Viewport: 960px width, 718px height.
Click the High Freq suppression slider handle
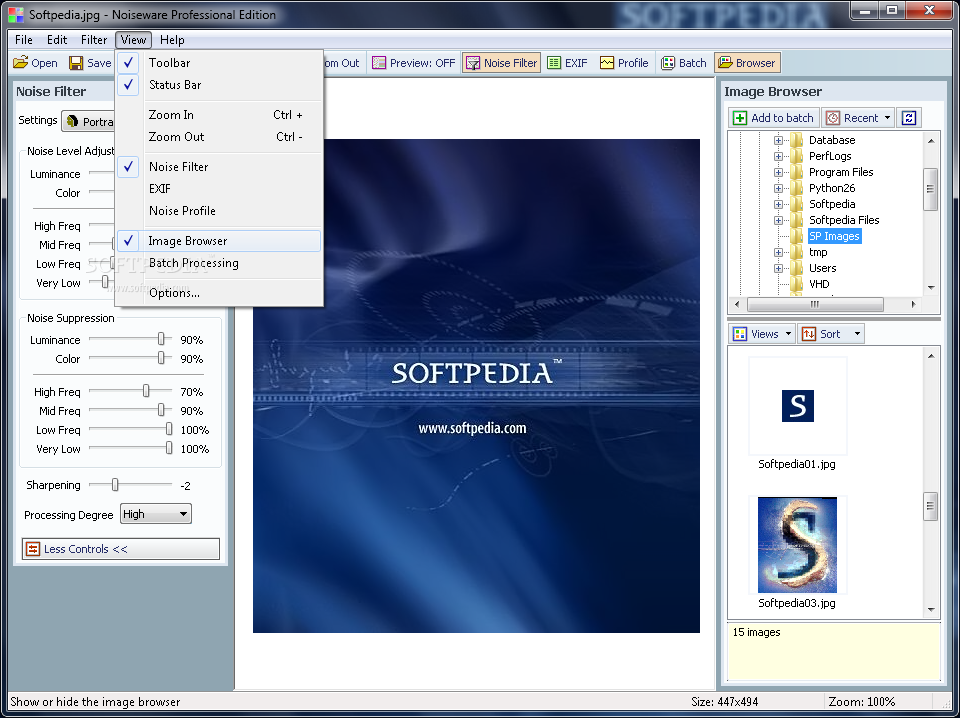(x=146, y=391)
